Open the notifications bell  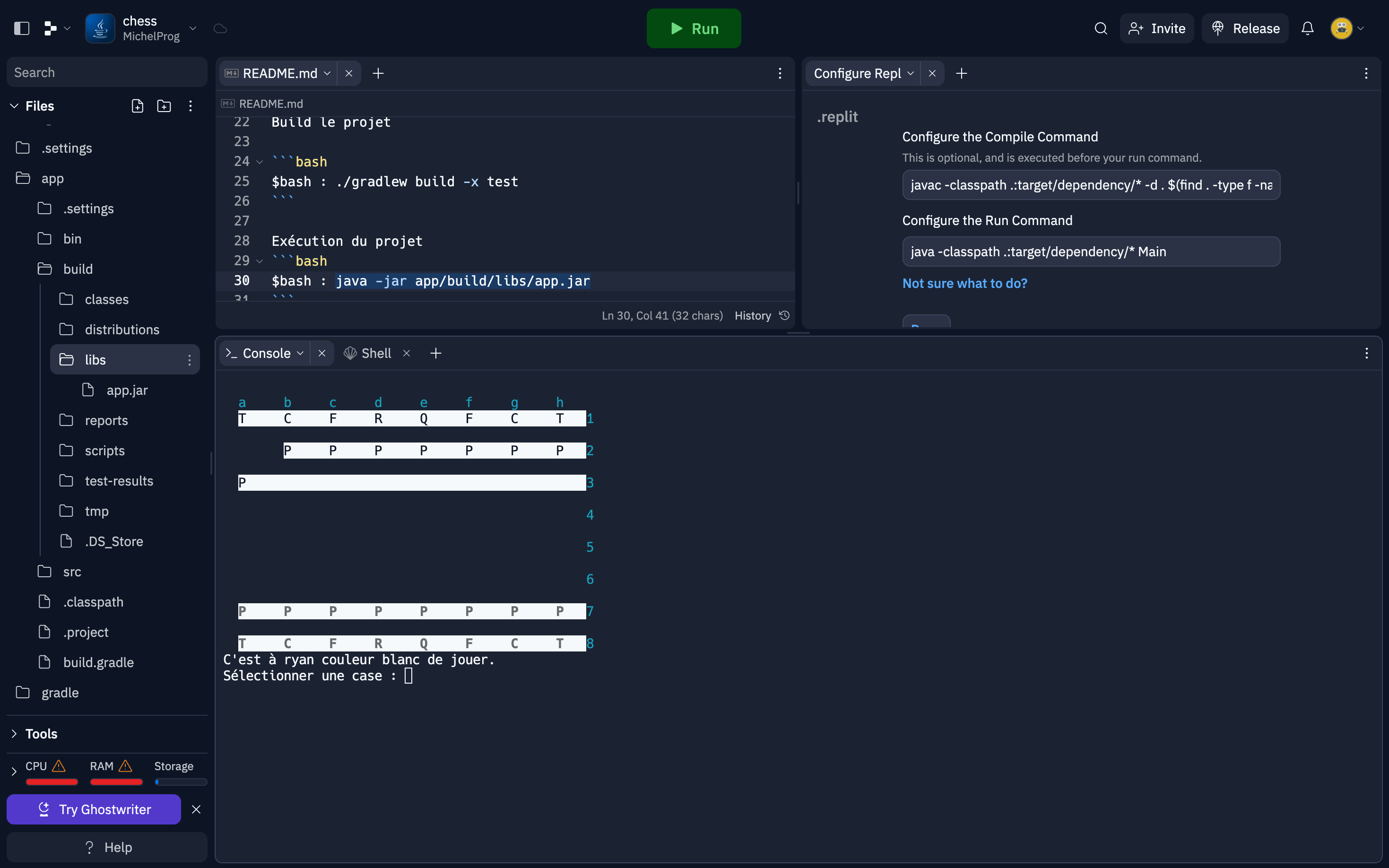point(1307,28)
